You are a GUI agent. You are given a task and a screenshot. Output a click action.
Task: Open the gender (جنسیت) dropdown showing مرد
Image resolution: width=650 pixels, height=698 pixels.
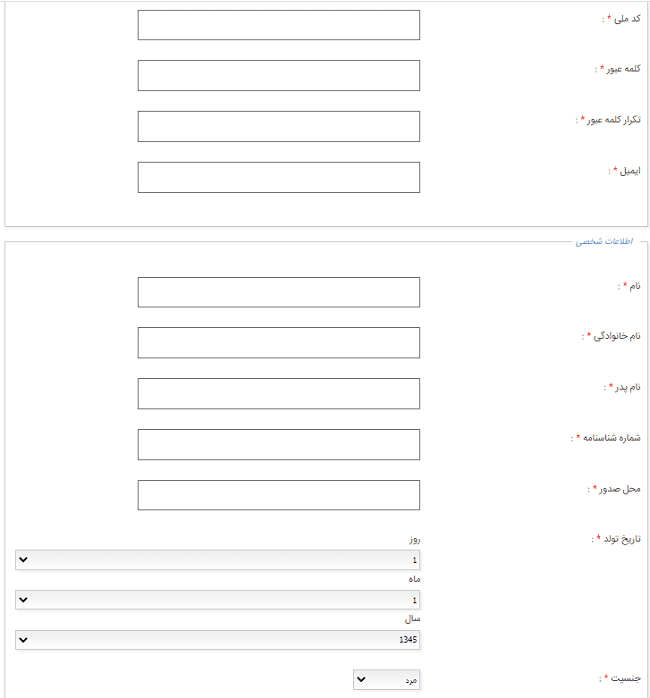[386, 680]
